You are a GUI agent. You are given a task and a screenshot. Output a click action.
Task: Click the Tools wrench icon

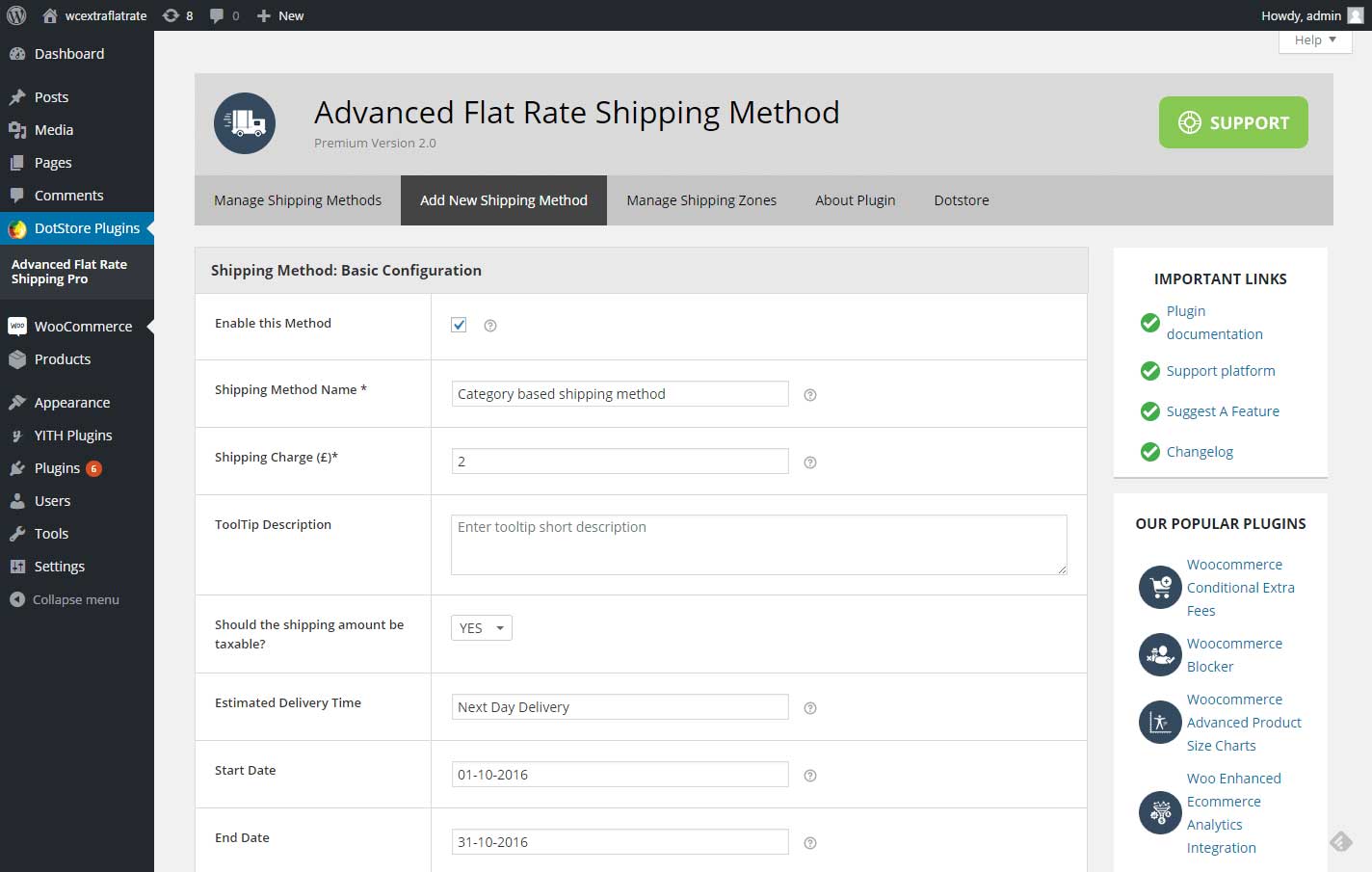pos(17,534)
